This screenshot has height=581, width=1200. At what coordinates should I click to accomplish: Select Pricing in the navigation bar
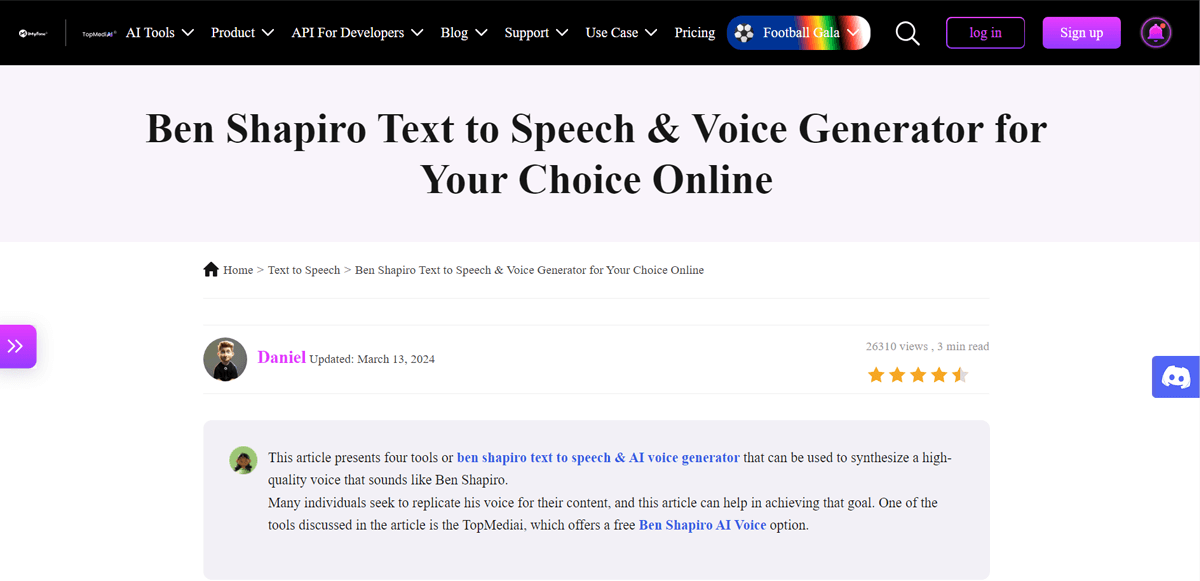pos(694,33)
